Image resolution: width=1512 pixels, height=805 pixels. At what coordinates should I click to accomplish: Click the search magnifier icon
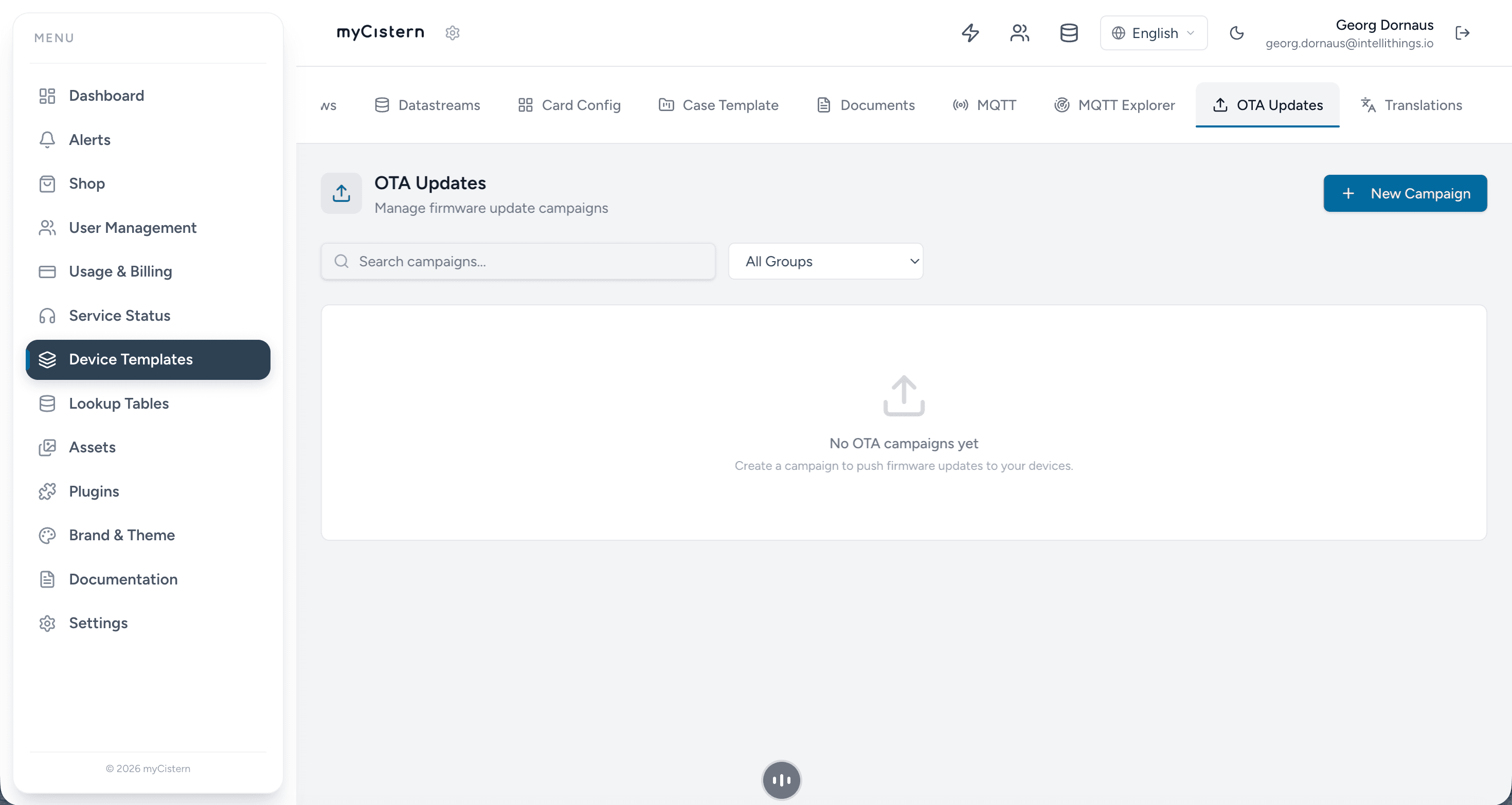click(341, 262)
